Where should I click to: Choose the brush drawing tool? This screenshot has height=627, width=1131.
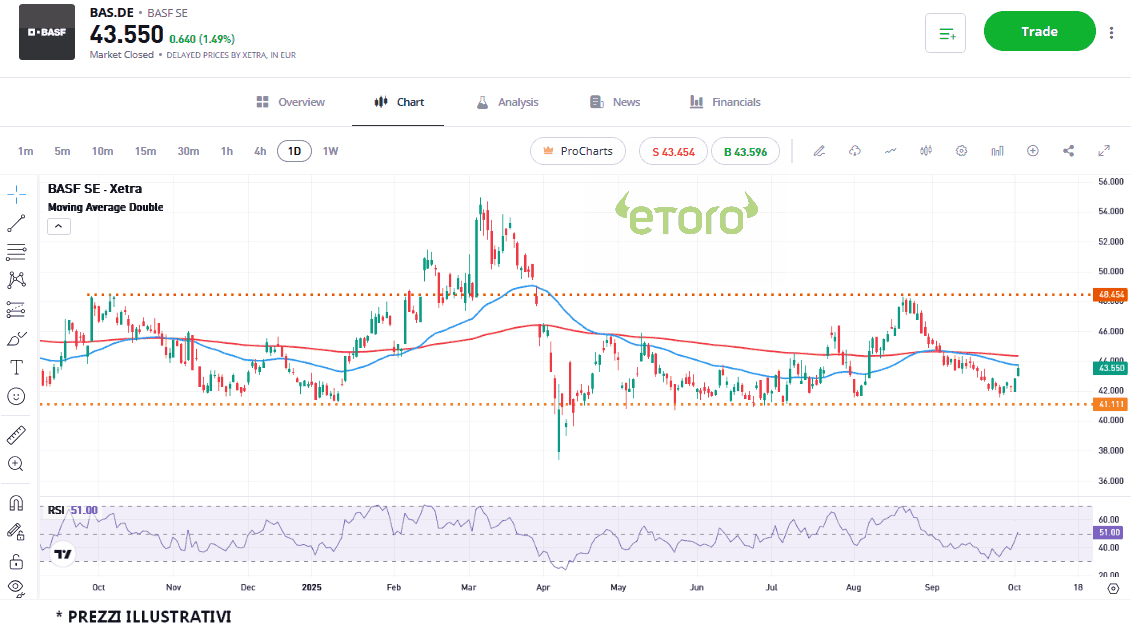[17, 339]
